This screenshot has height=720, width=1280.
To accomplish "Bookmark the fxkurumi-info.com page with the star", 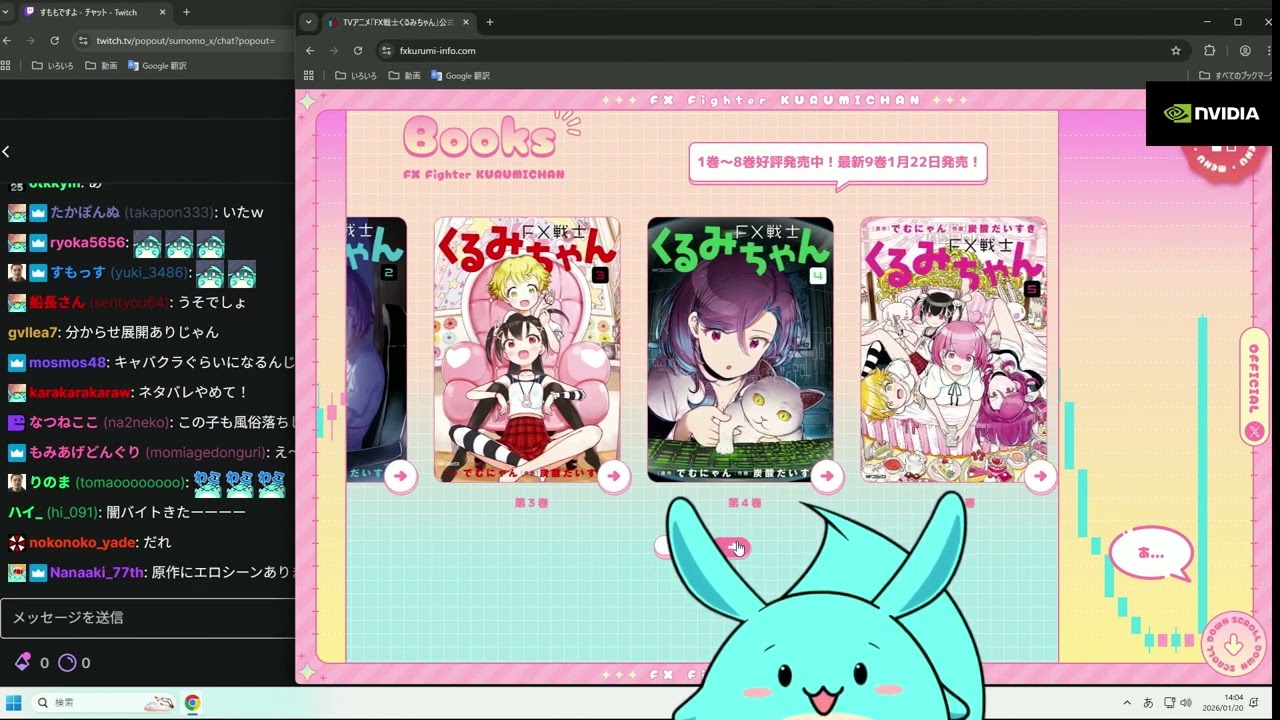I will click(1176, 50).
